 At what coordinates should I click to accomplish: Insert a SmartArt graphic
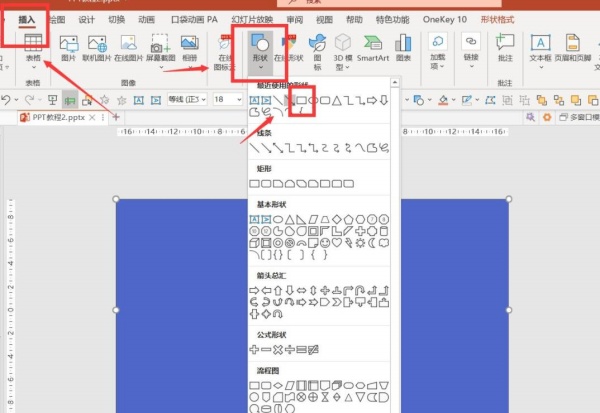(373, 48)
